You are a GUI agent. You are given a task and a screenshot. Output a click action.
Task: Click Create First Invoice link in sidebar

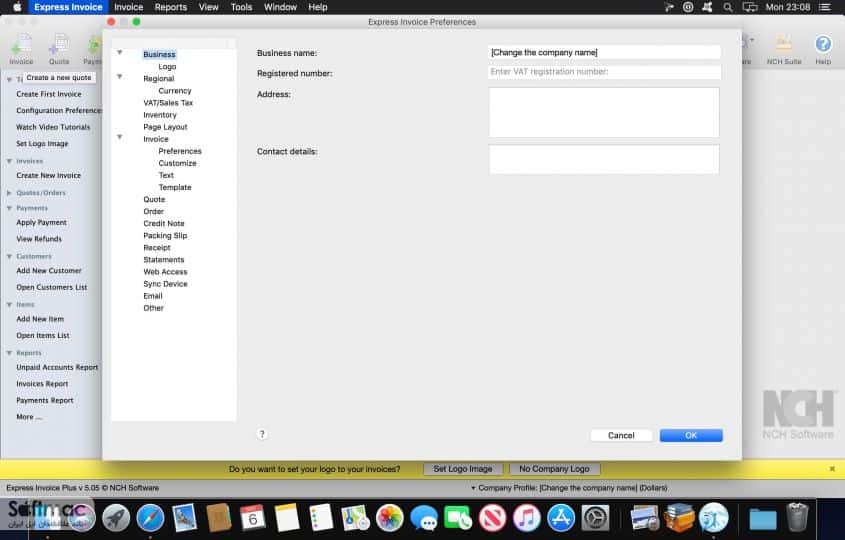tap(49, 94)
